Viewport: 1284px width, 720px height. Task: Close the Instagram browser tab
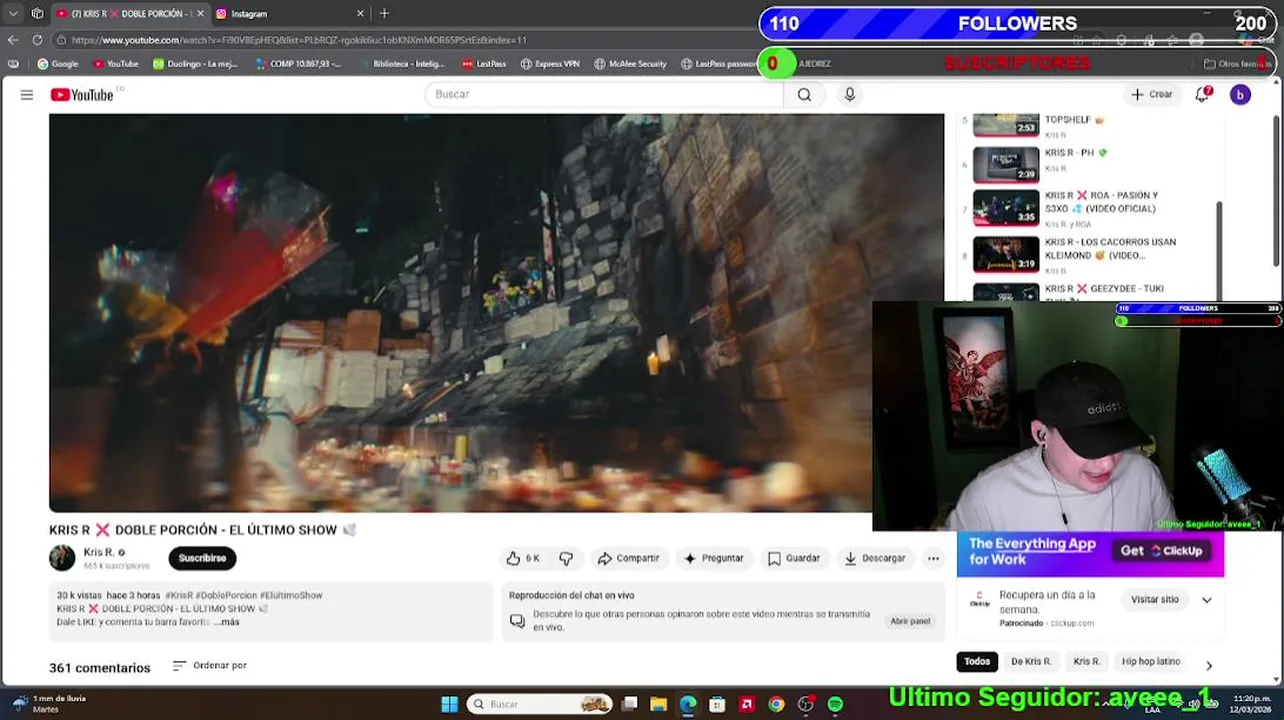pyautogui.click(x=360, y=14)
